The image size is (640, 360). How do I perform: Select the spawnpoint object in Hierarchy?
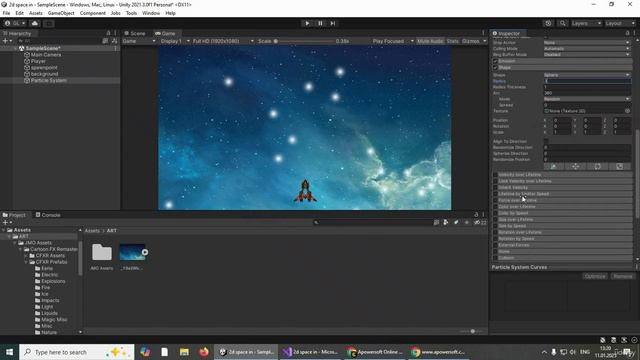(44, 67)
